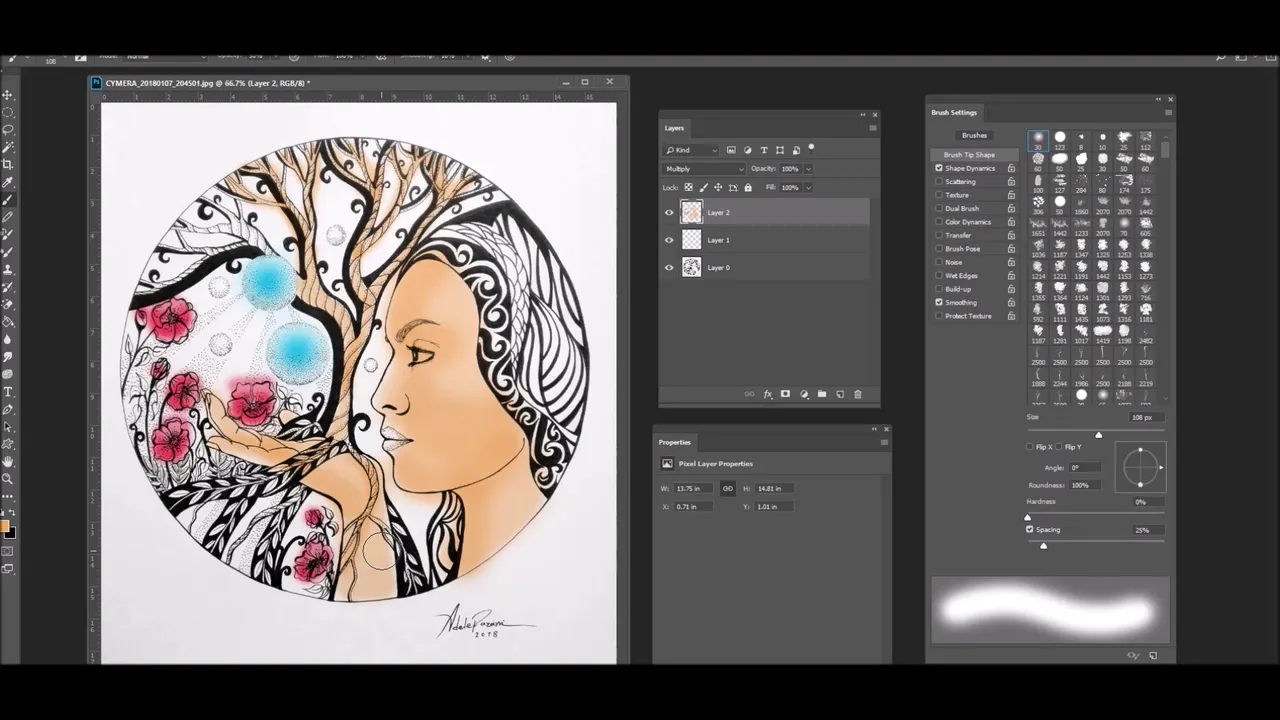Select the Move tool
This screenshot has height=720, width=1280.
[8, 95]
